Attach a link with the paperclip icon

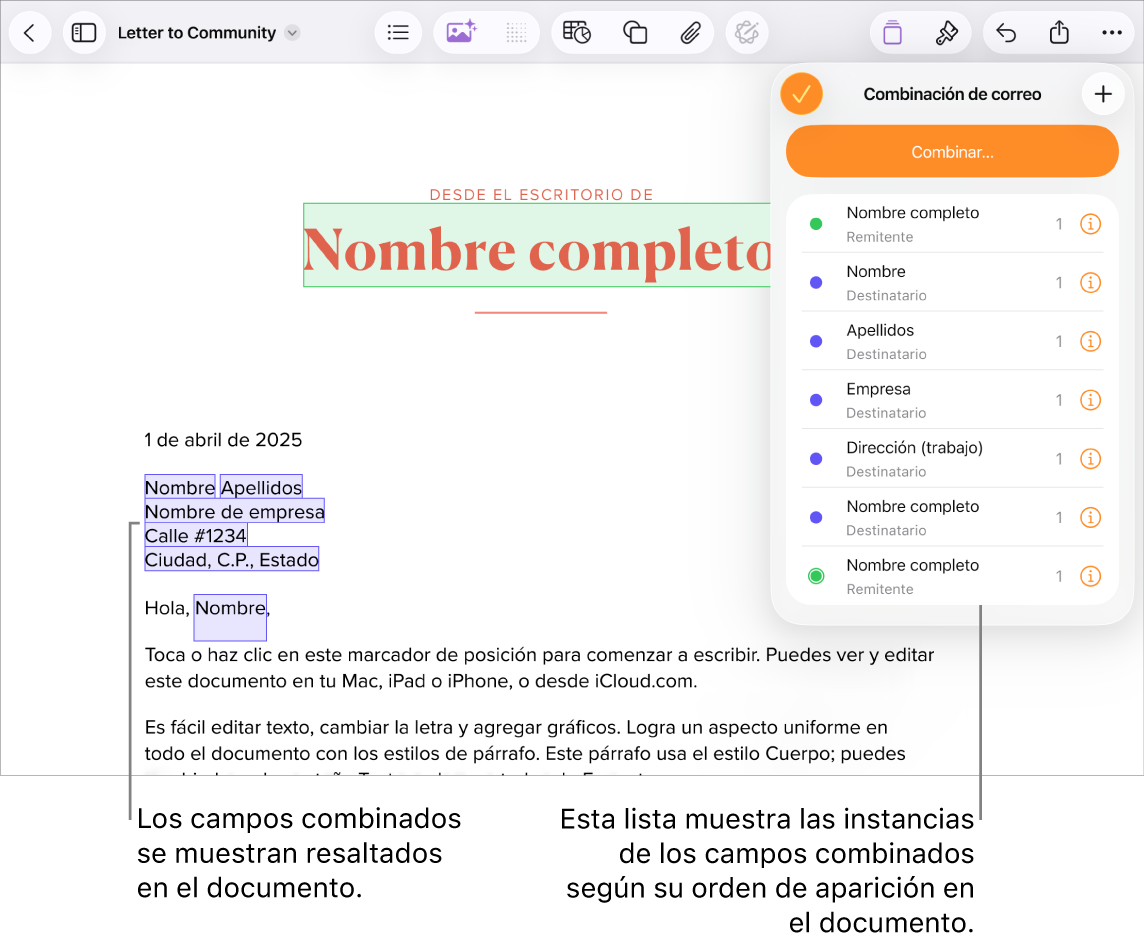coord(691,32)
